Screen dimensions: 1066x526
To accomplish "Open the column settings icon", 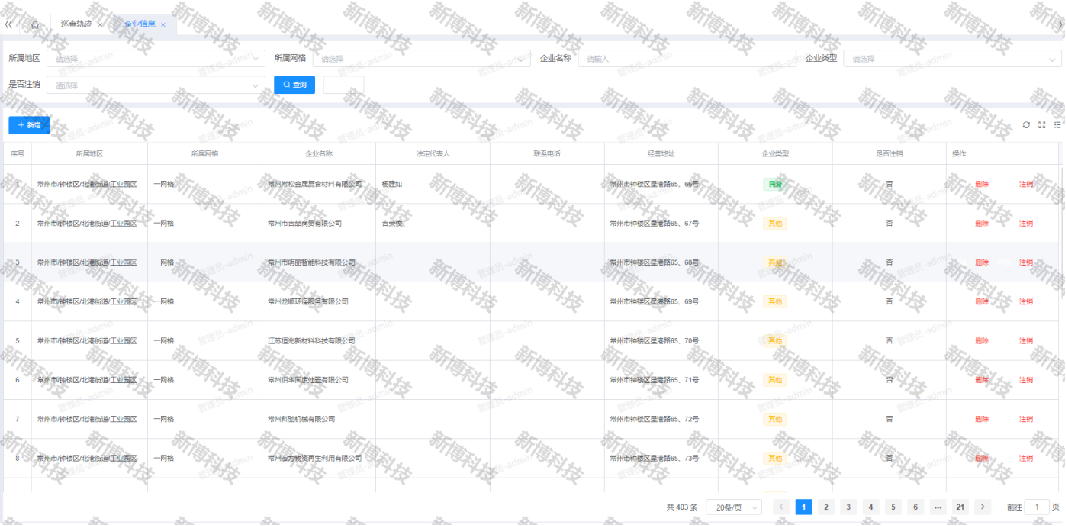I will click(x=1057, y=125).
